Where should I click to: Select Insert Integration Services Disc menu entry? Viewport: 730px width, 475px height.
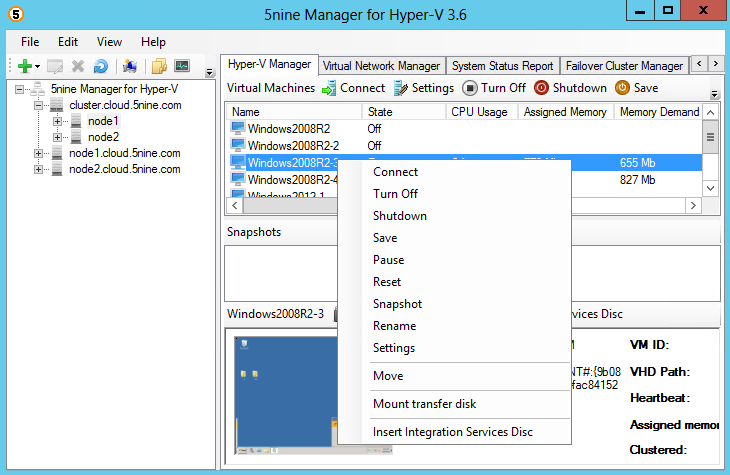click(452, 432)
